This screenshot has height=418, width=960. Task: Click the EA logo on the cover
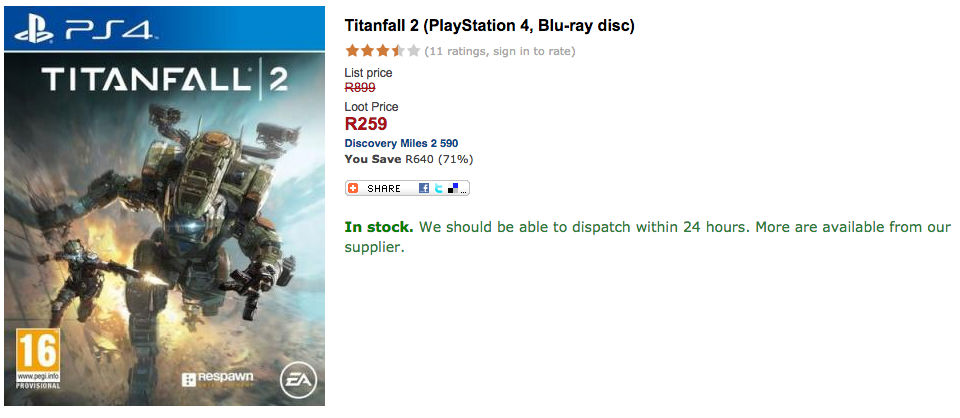click(x=296, y=380)
